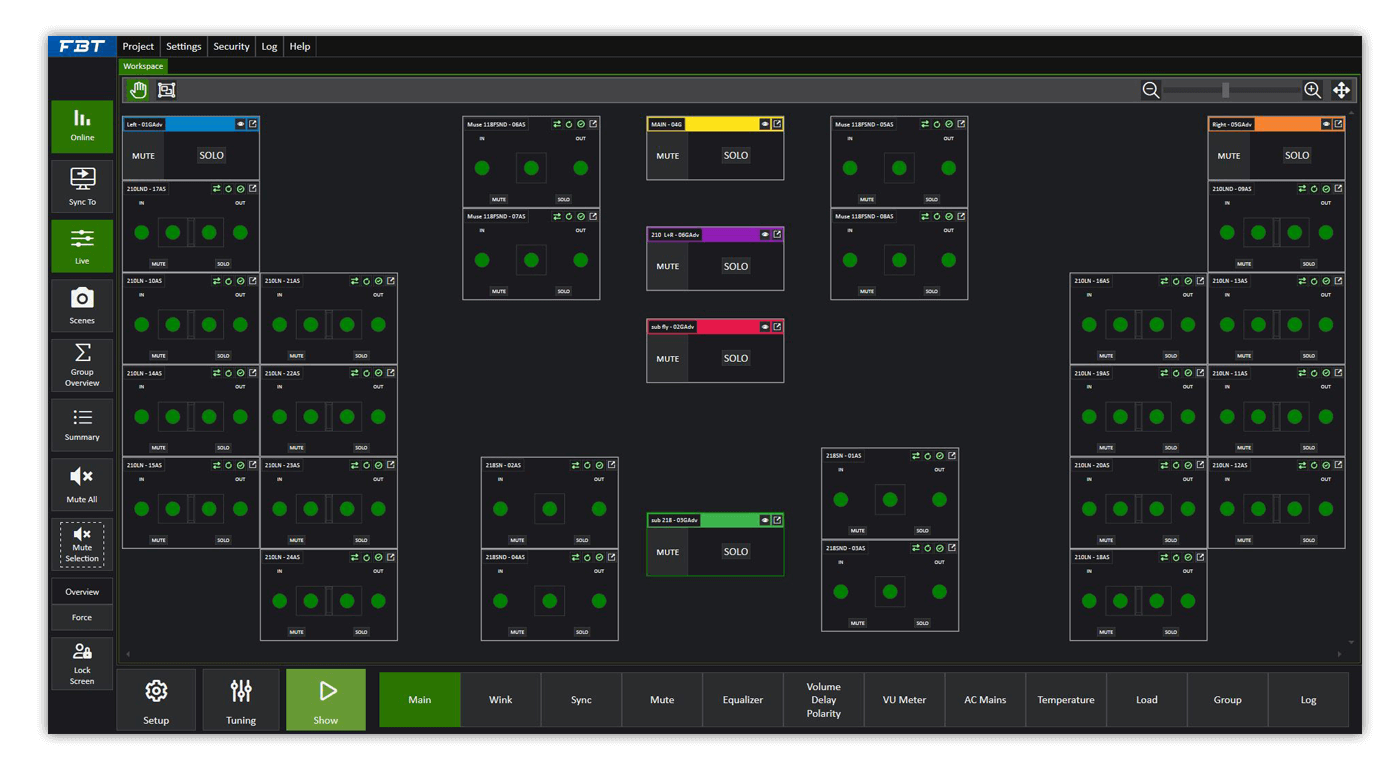Viewport: 1400px width, 772px height.
Task: Mute the Right - 05GAdv group
Action: [x=1228, y=156]
